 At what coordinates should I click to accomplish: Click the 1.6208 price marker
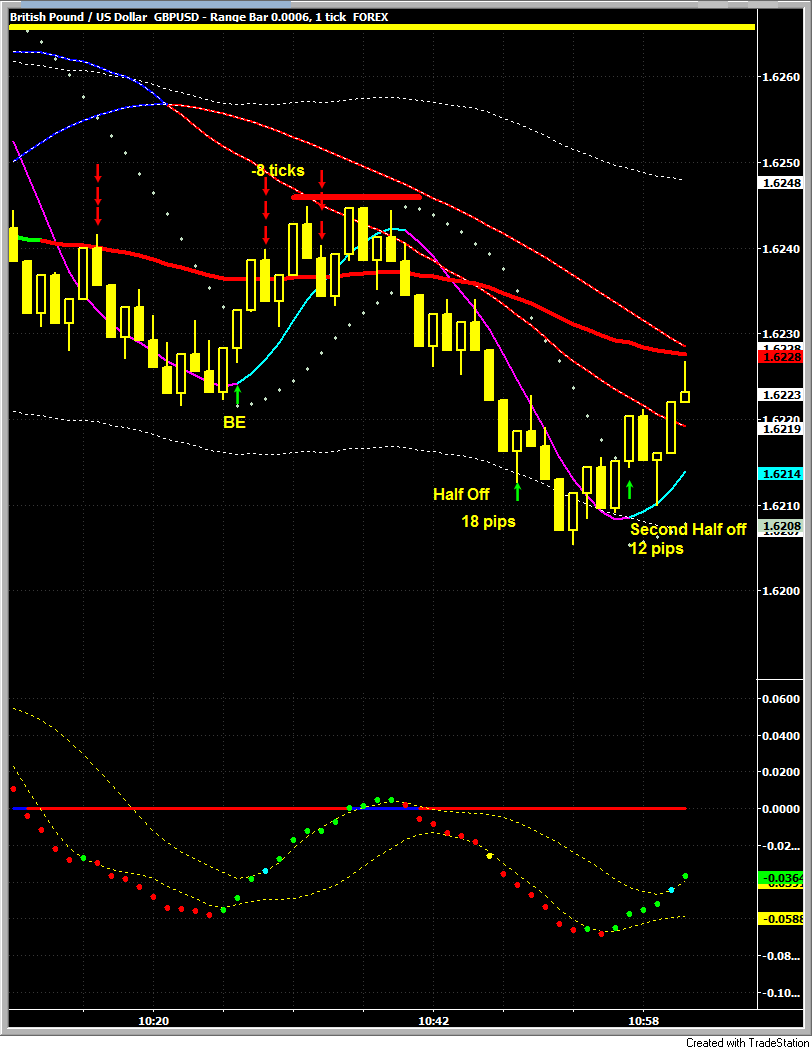click(x=781, y=527)
